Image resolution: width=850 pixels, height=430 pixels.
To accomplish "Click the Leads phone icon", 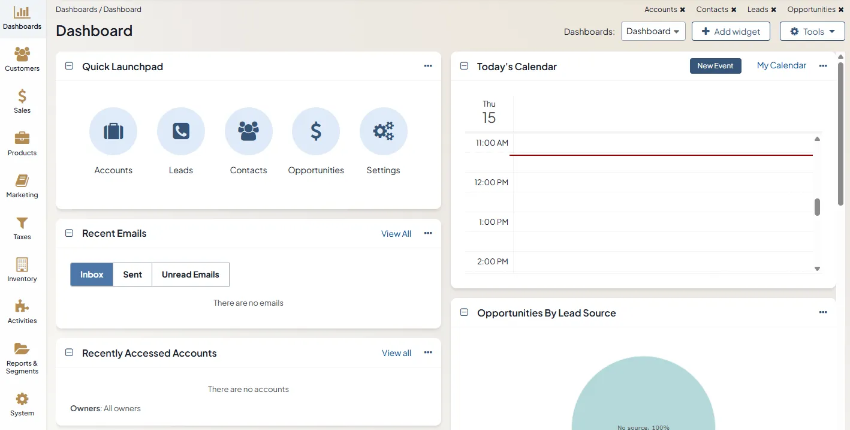I will (x=181, y=131).
